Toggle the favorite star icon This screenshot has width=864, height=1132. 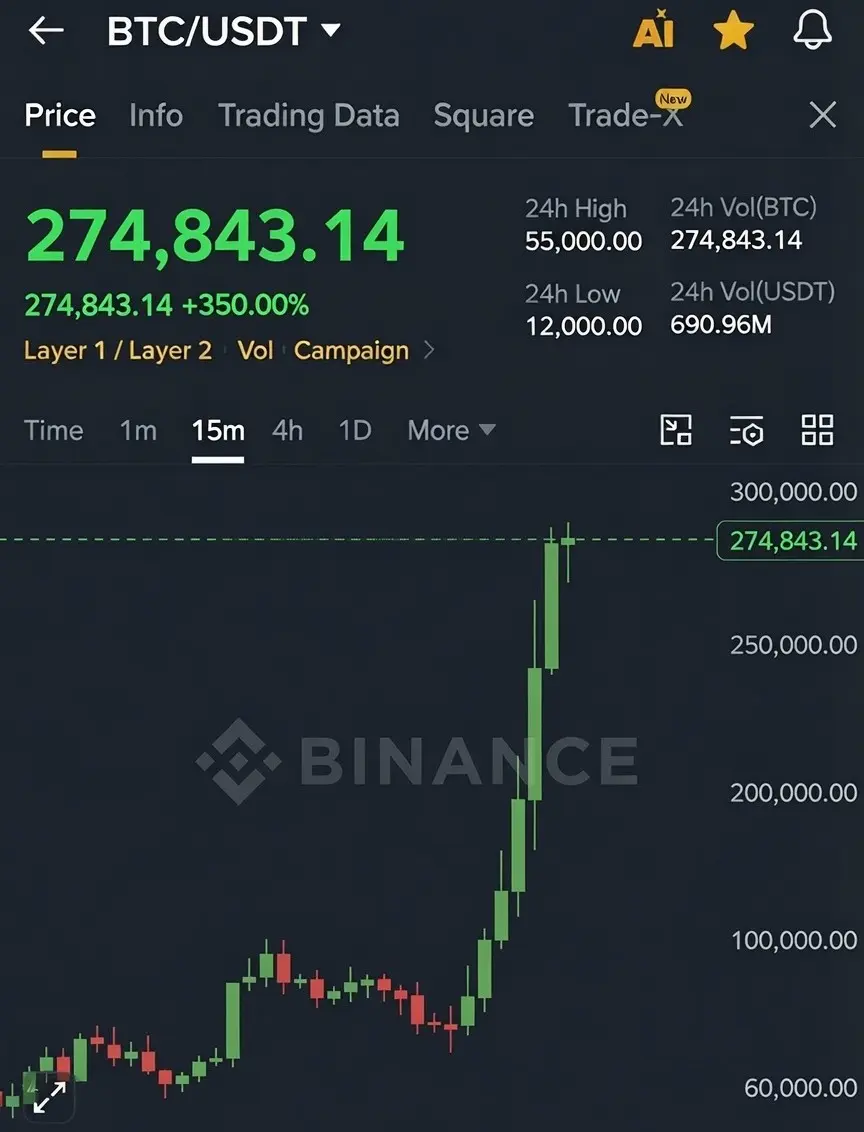click(x=733, y=32)
